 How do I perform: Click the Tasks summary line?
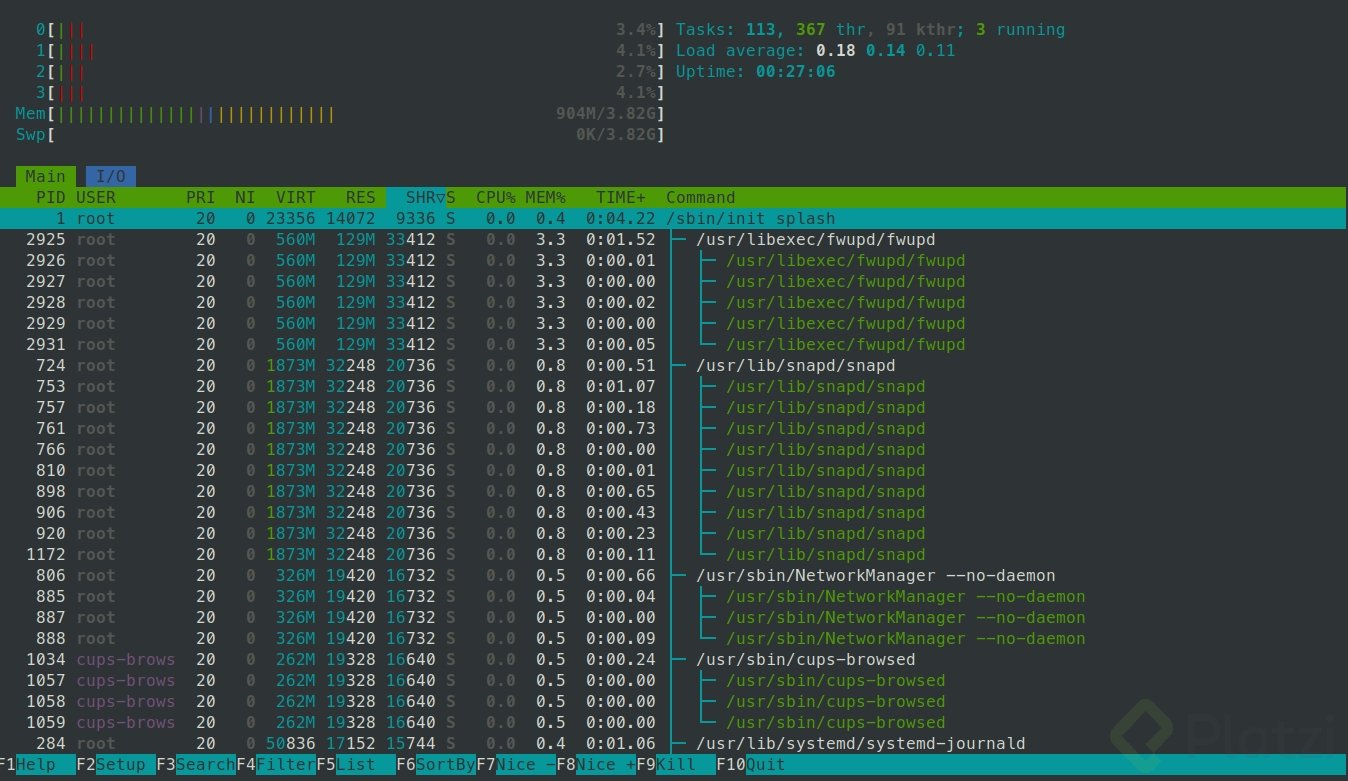[x=870, y=30]
